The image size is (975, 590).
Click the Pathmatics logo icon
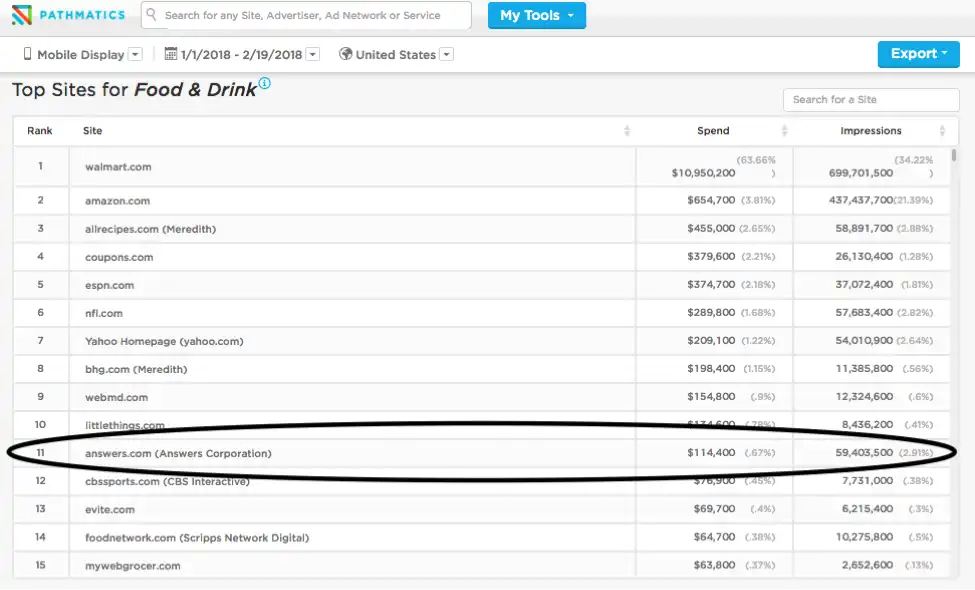click(x=21, y=15)
